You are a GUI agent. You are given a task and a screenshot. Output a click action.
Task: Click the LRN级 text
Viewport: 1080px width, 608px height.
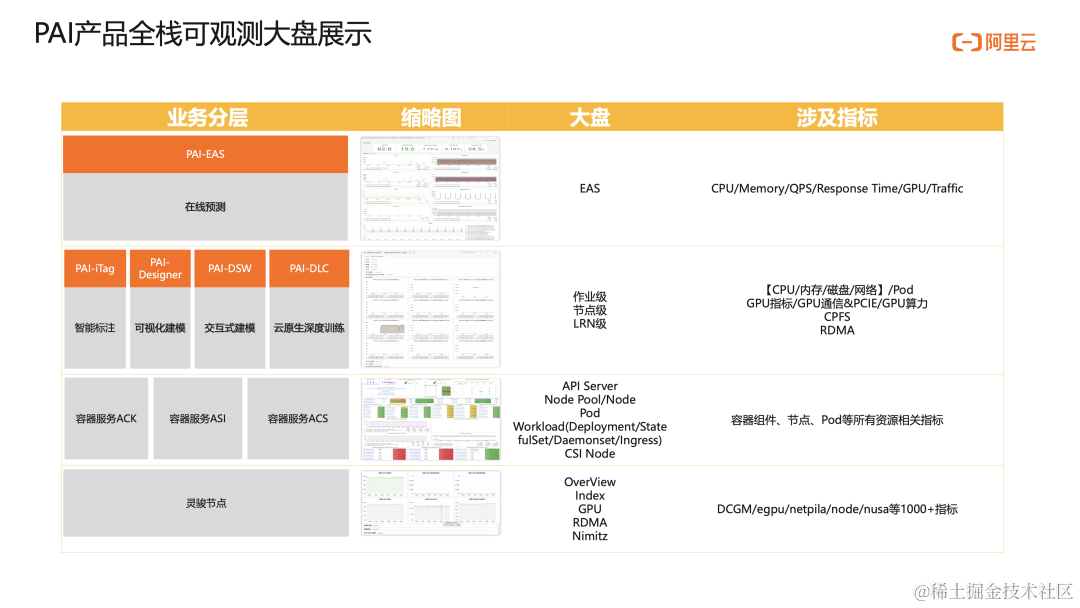590,324
